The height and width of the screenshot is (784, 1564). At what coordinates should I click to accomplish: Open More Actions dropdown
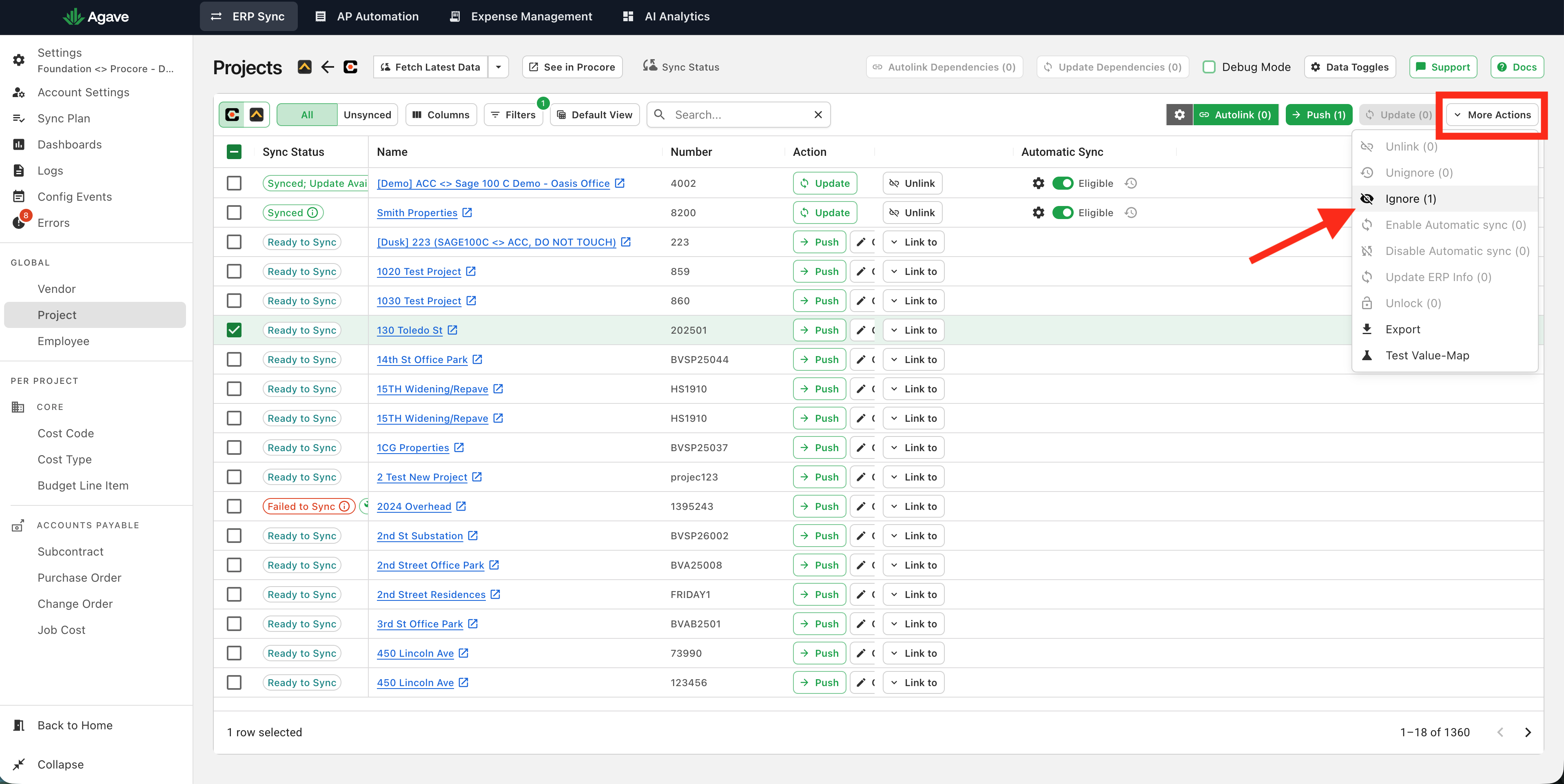(x=1492, y=115)
